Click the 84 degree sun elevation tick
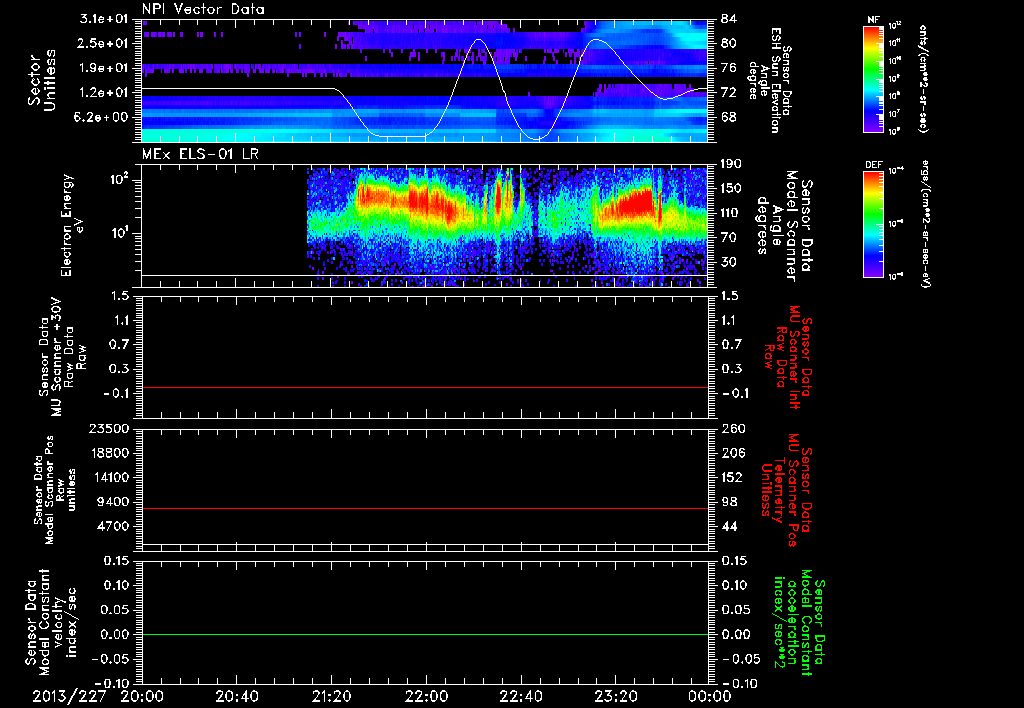 (729, 19)
